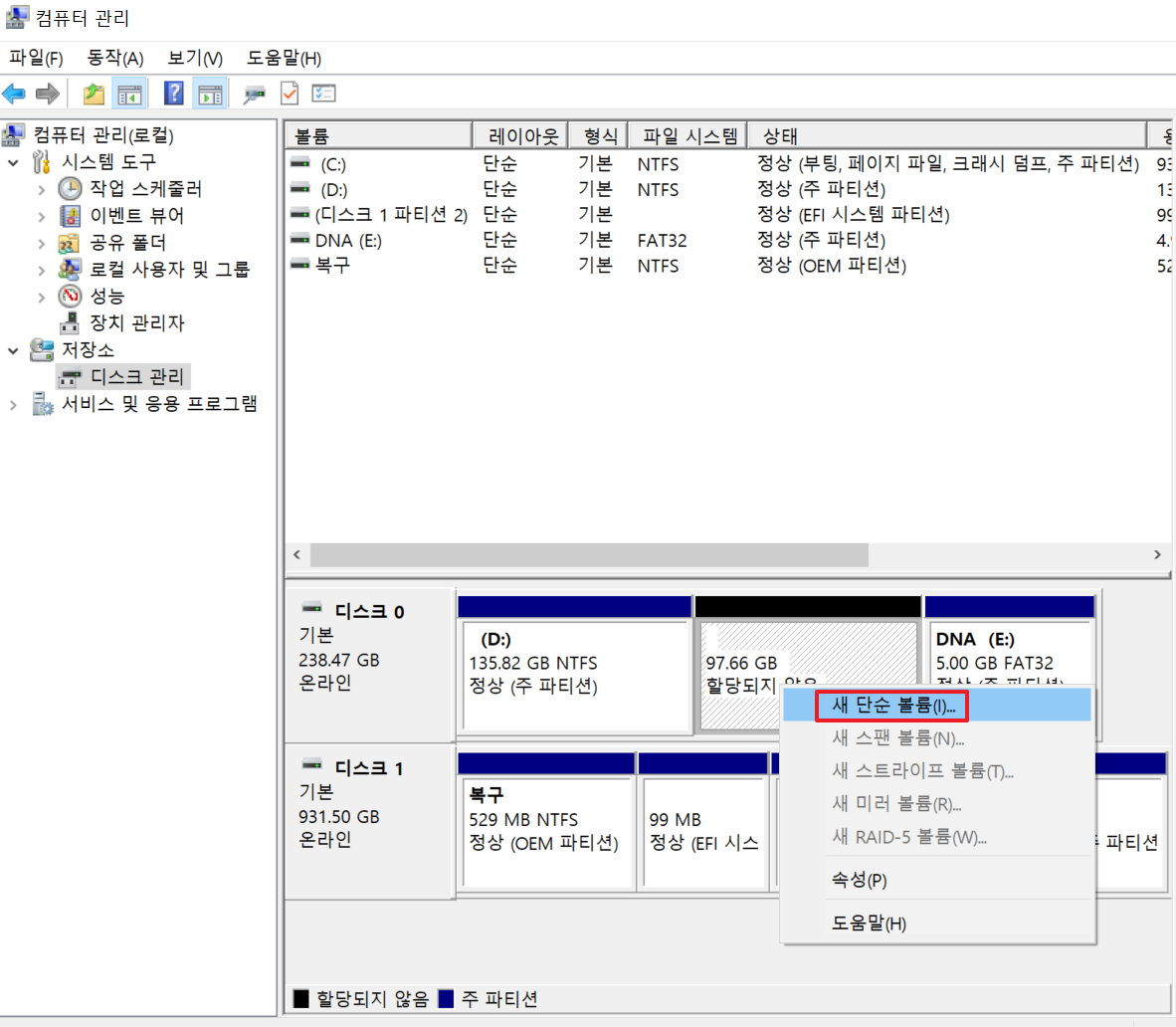1176x1027 pixels.
Task: Open the 파일(F) menu
Action: point(36,58)
